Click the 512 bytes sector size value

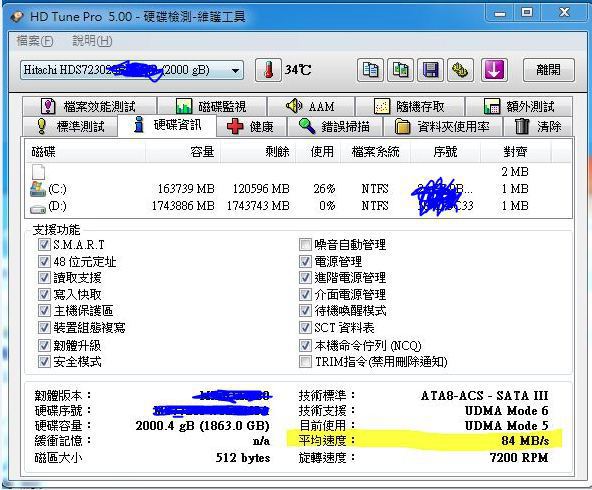(243, 458)
